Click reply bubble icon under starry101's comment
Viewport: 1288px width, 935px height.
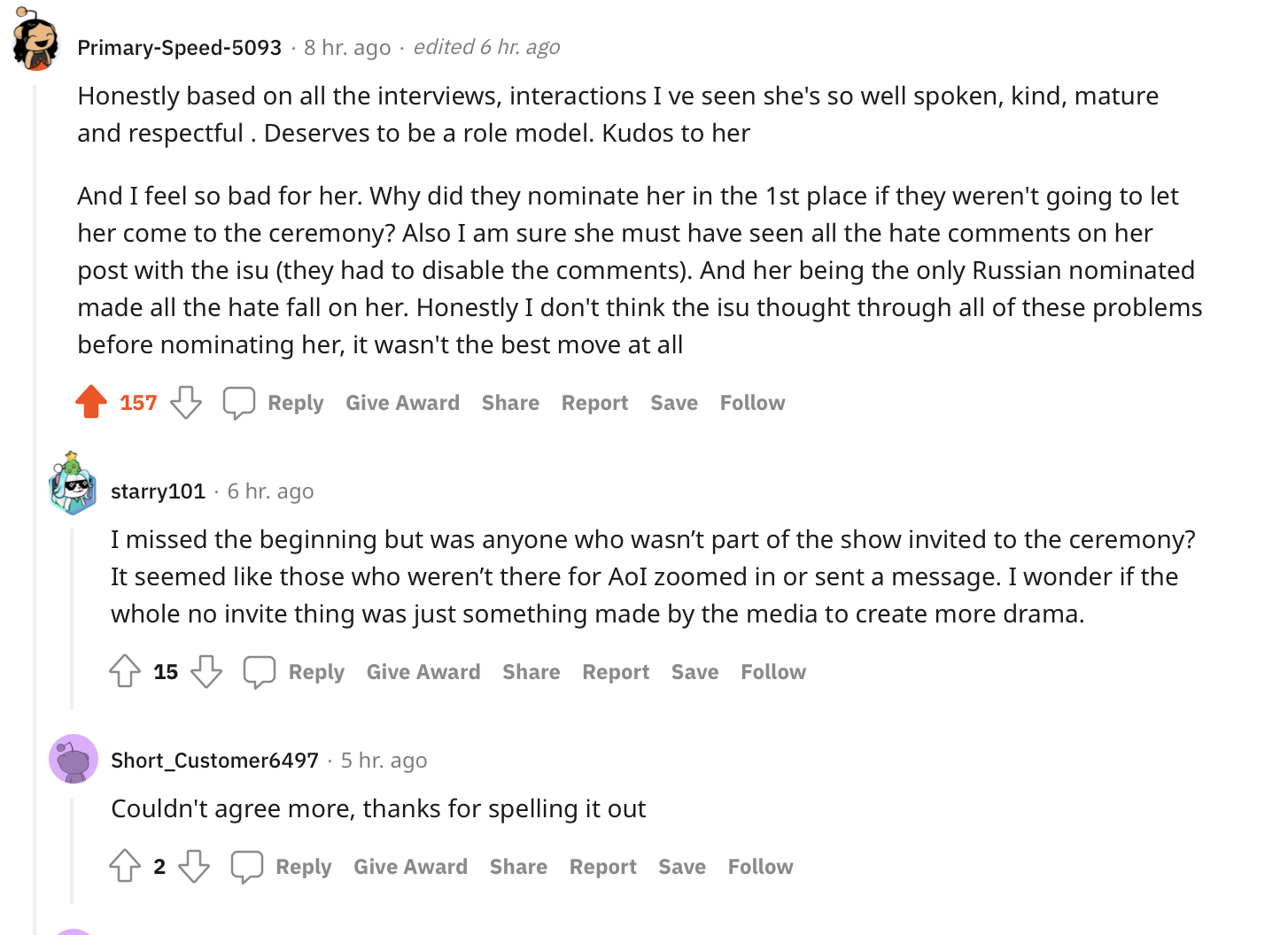tap(260, 671)
